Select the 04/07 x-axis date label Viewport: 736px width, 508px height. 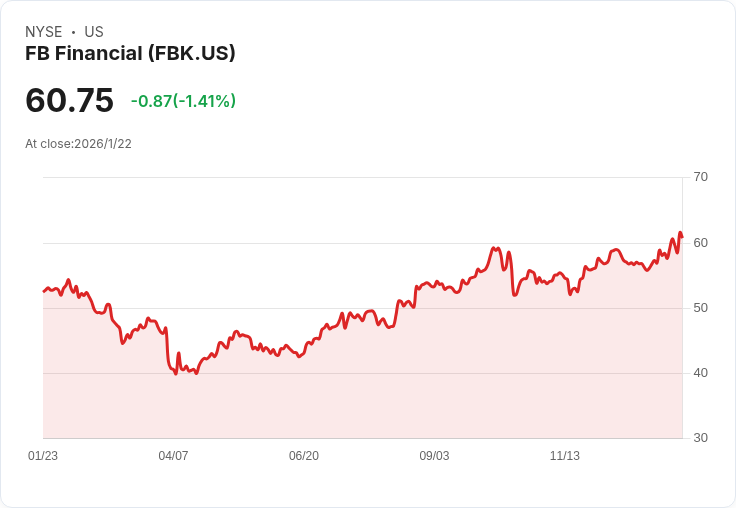[173, 456]
